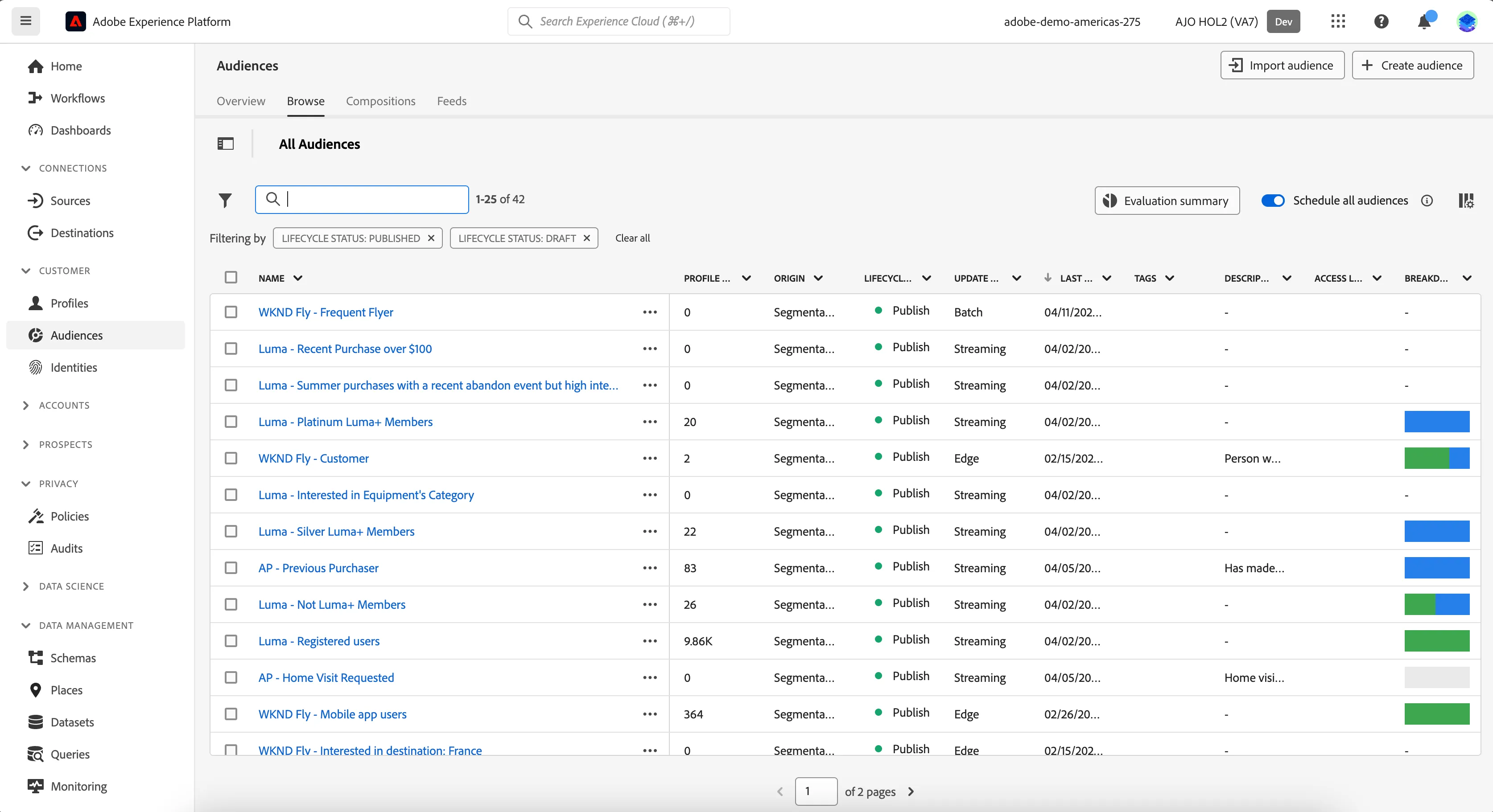
Task: Open the column customization settings icon
Action: pos(1466,201)
